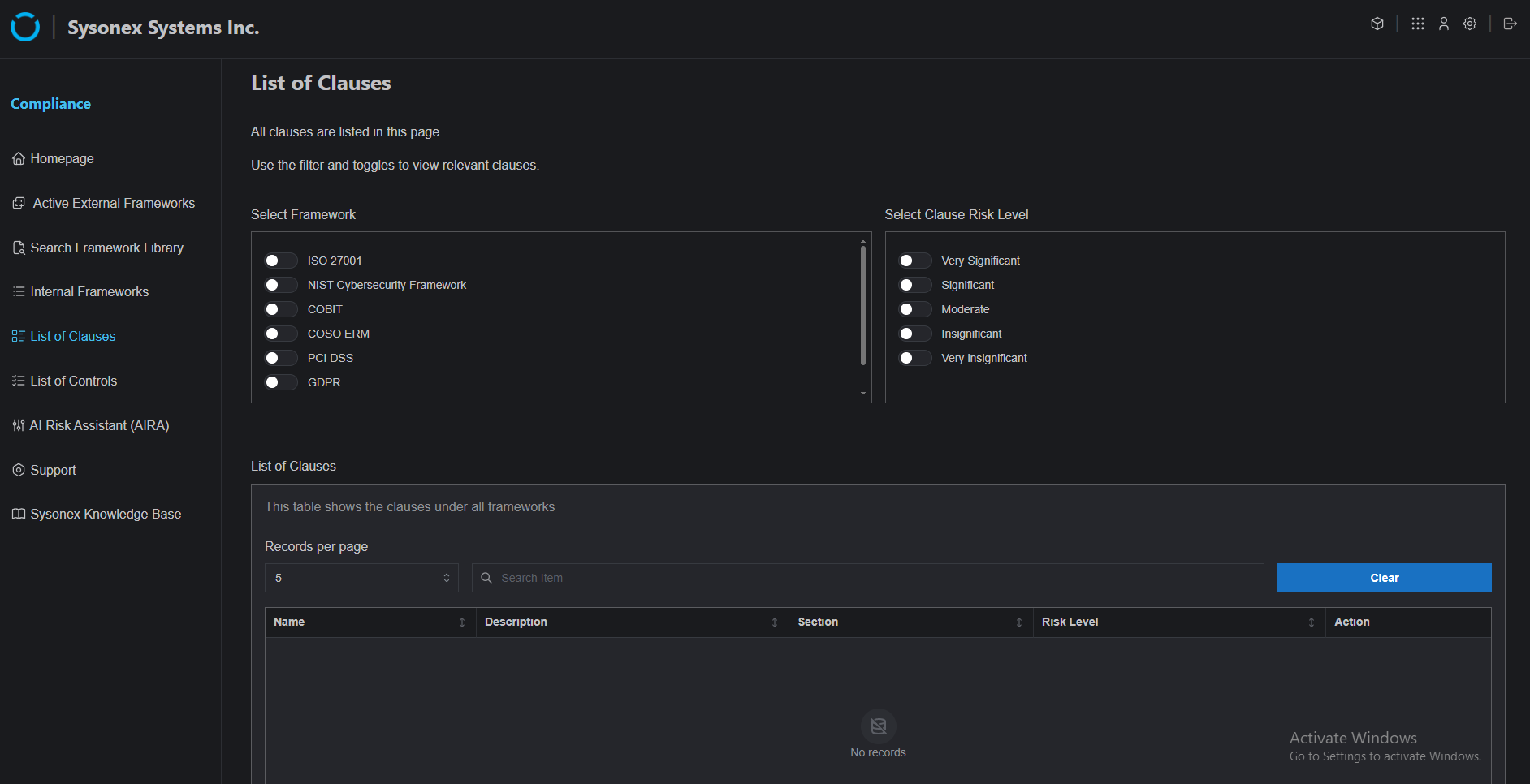1530x784 pixels.
Task: Enable the ISO 27001 framework toggle
Action: coord(281,261)
